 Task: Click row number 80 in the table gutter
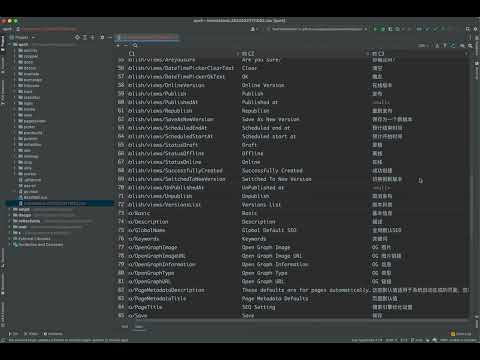tap(121, 273)
